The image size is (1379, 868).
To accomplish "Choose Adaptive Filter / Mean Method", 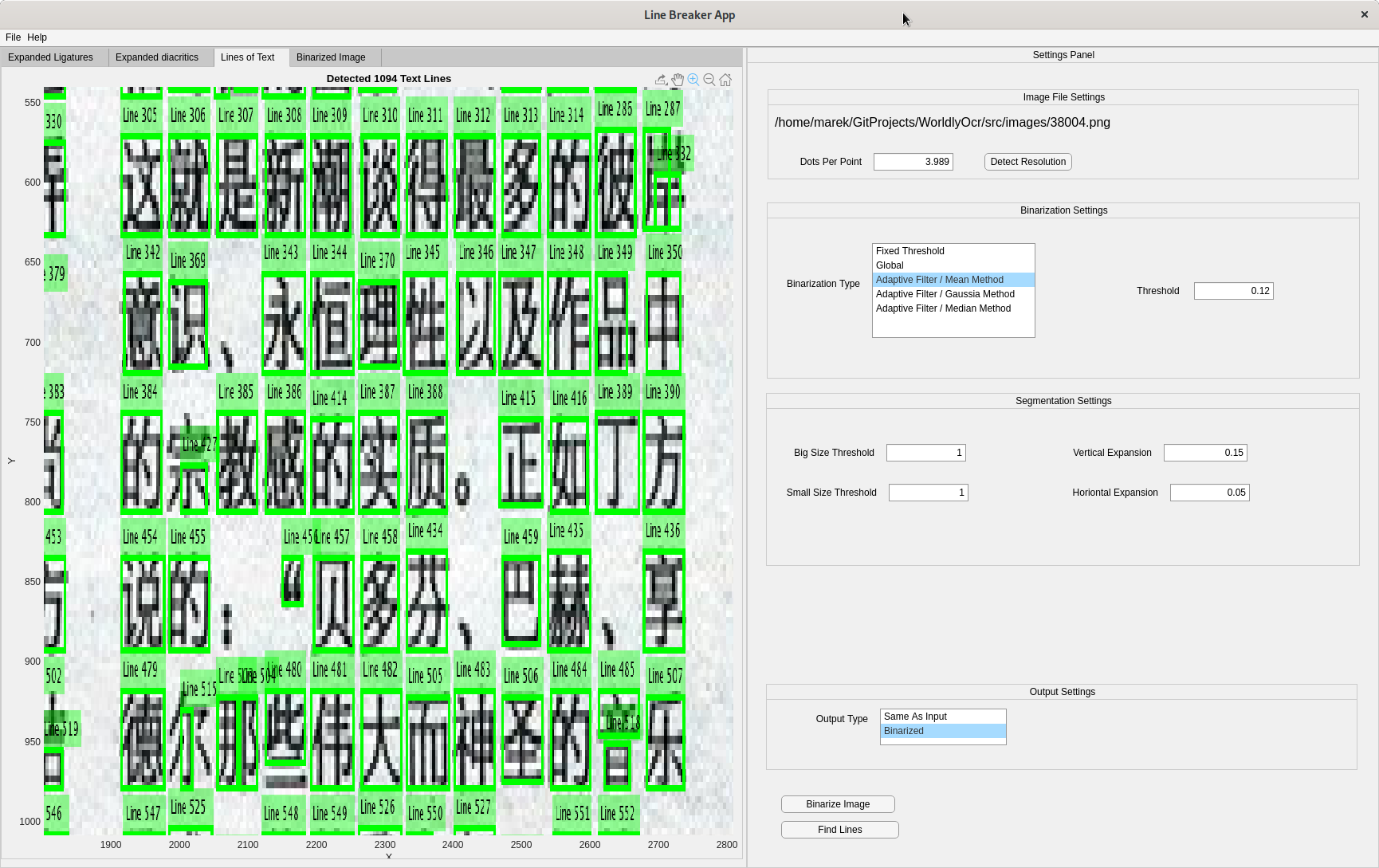I will pos(953,280).
